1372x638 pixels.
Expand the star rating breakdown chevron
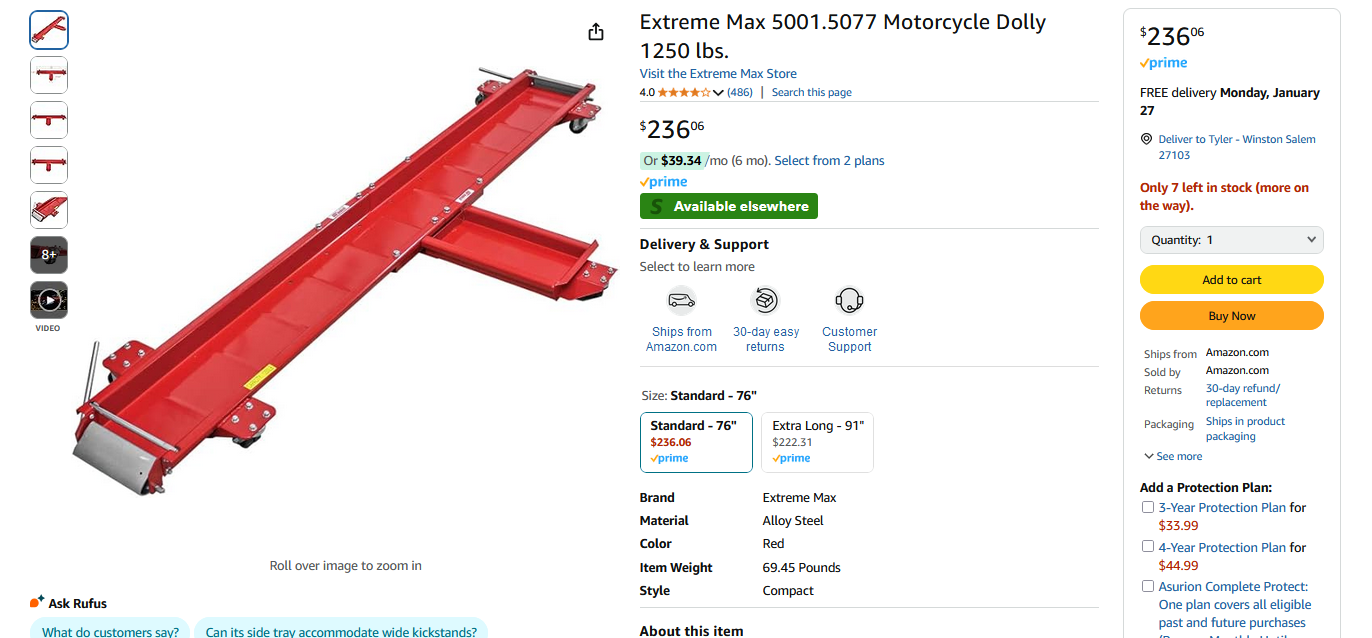[x=718, y=93]
